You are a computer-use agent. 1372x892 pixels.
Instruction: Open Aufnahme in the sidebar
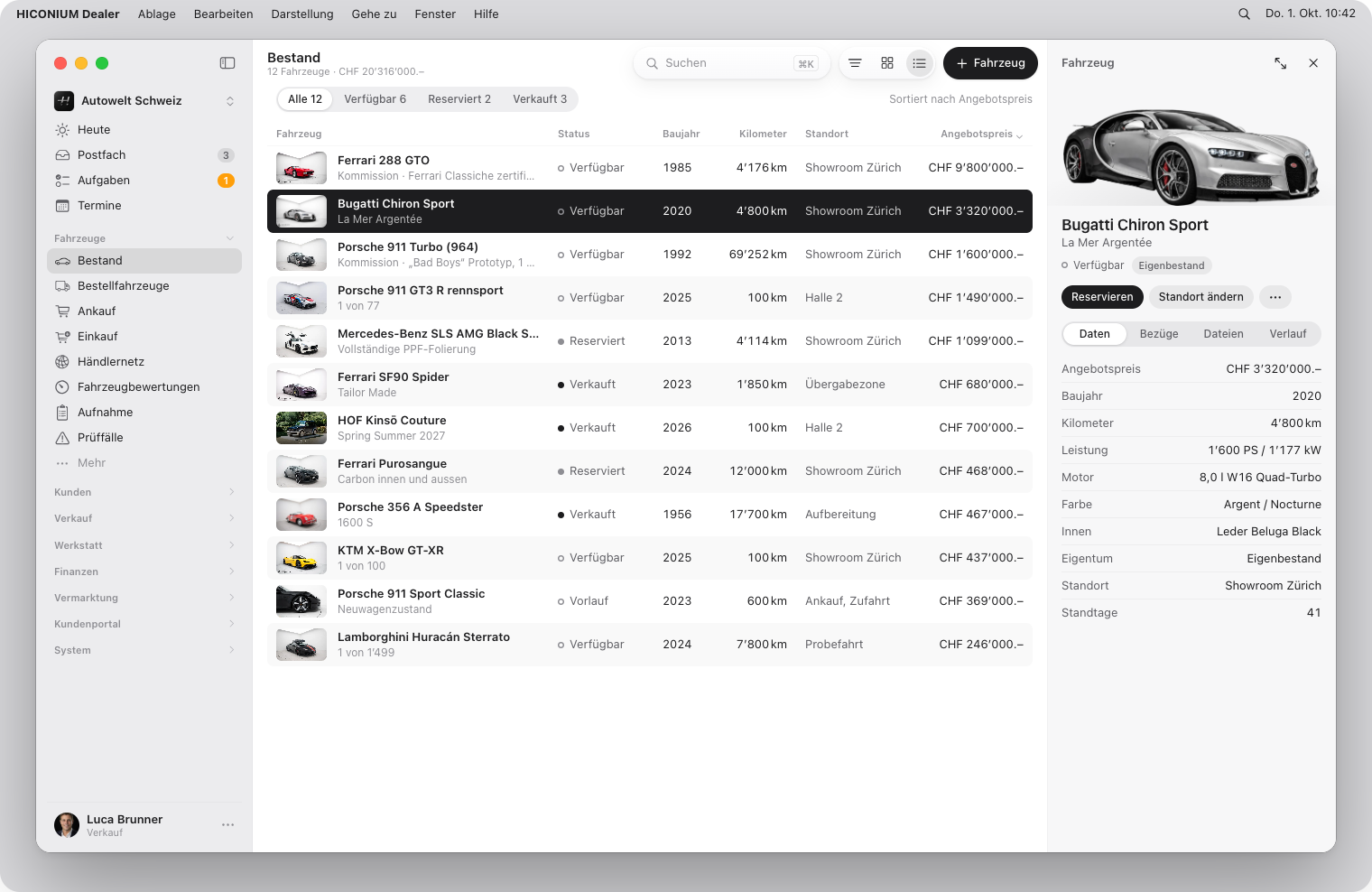pyautogui.click(x=144, y=413)
